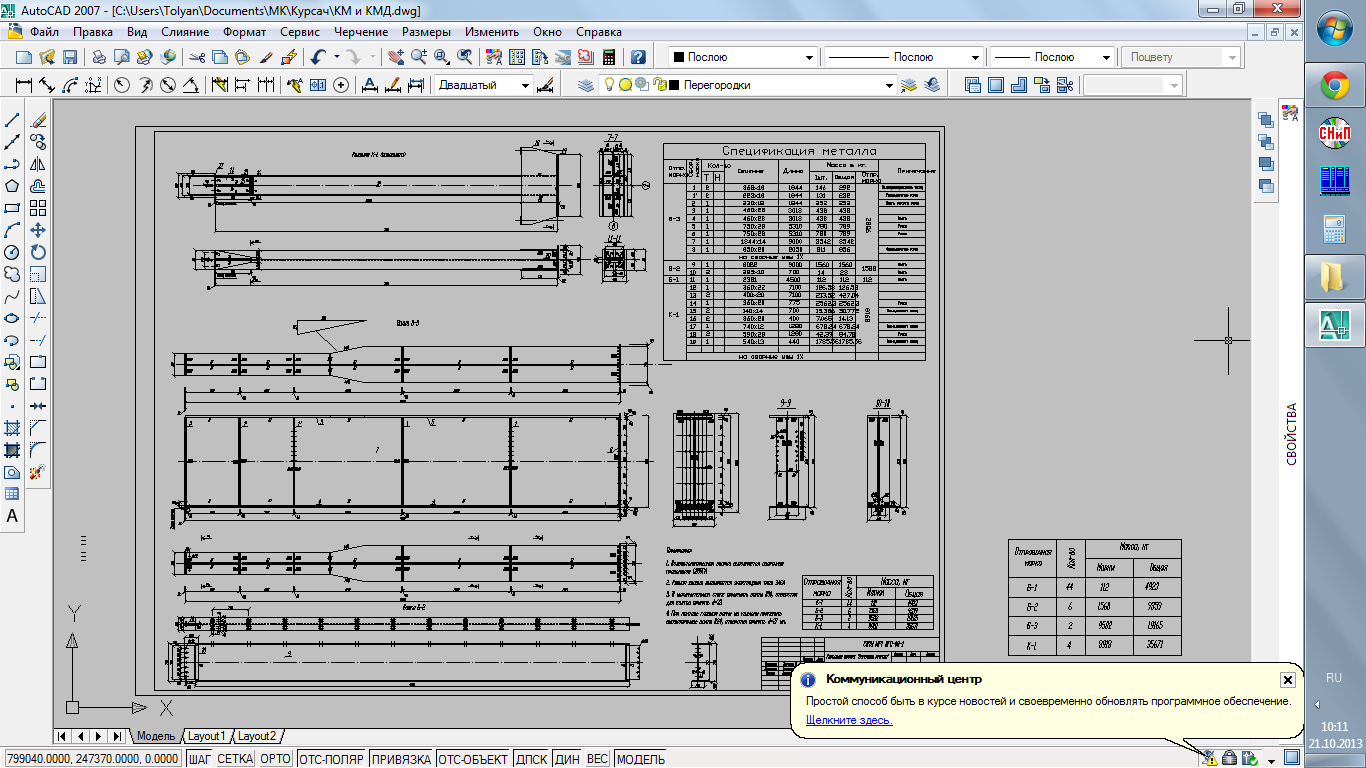Open Chrome from the Windows taskbar
Viewport: 1366px width, 768px height.
point(1334,87)
